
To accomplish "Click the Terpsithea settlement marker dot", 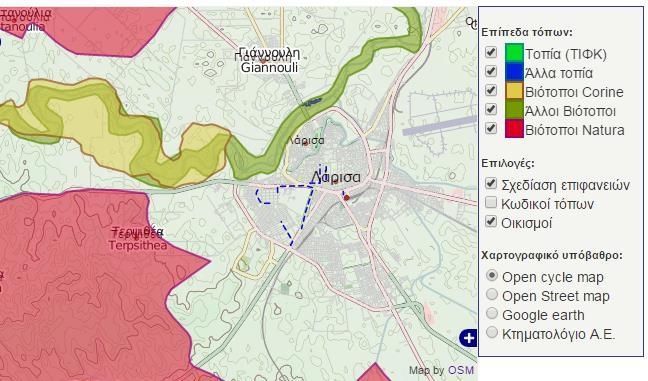I will pos(136,237).
